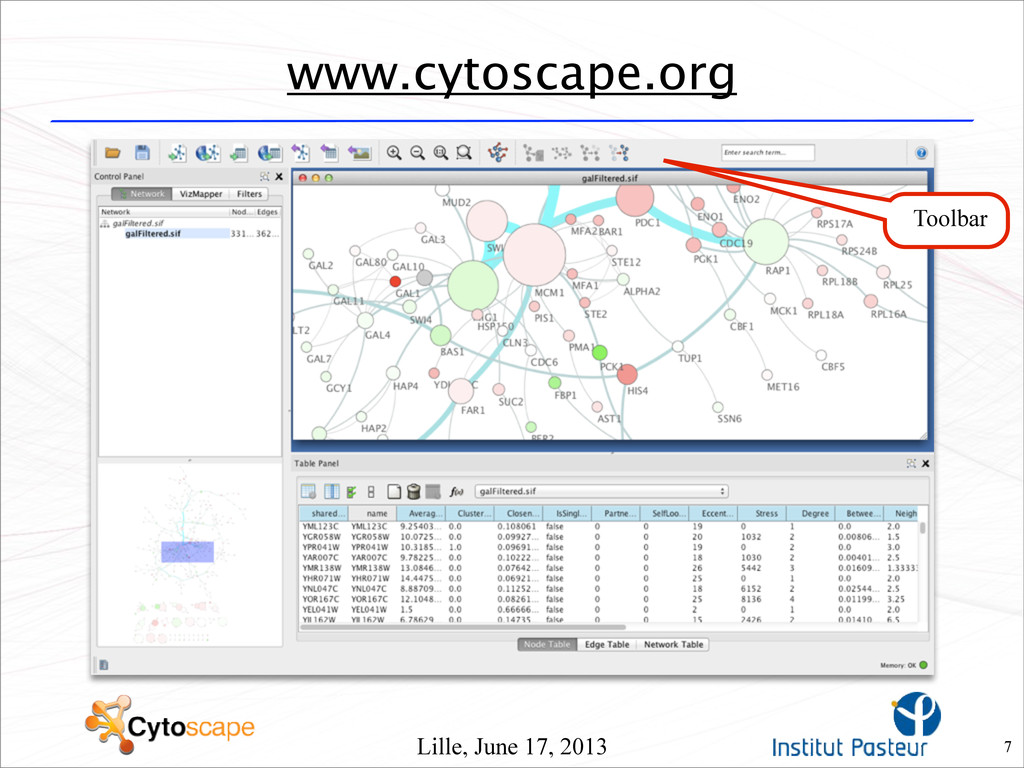Viewport: 1024px width, 768px height.
Task: Show columns chooser icon in Table Panel
Action: coord(332,491)
